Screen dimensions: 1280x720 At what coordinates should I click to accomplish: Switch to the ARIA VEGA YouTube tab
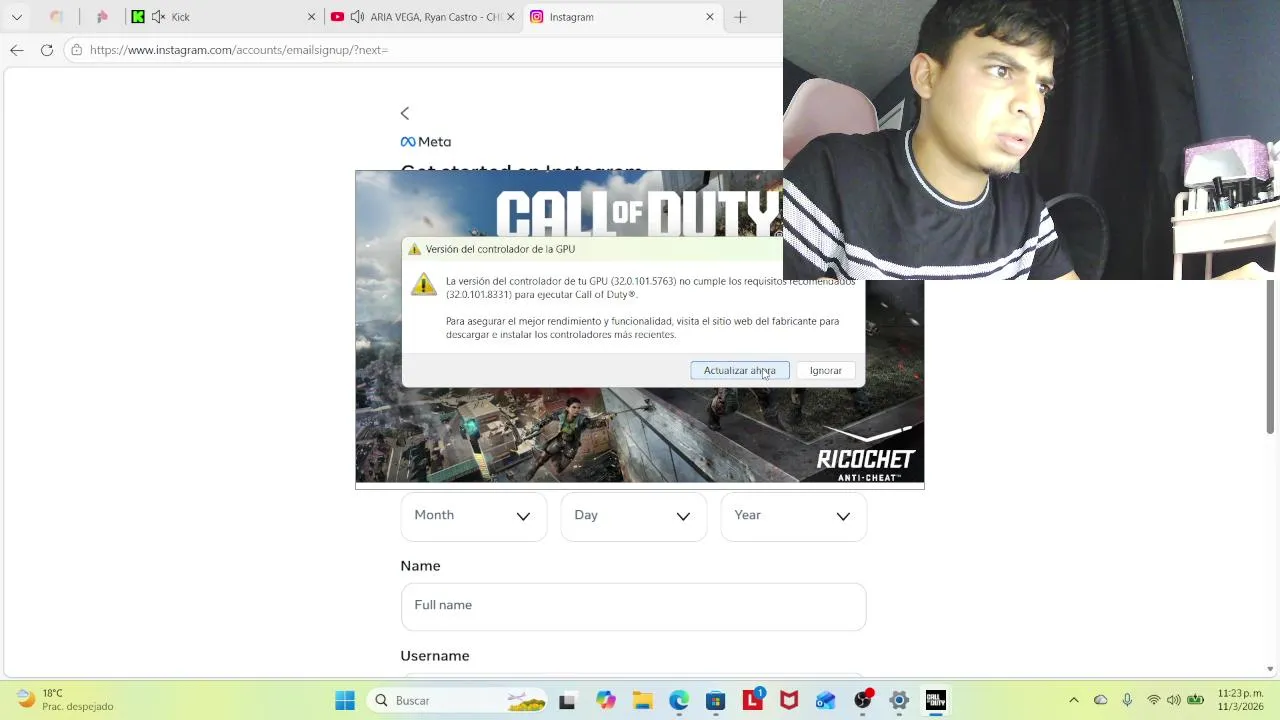423,17
